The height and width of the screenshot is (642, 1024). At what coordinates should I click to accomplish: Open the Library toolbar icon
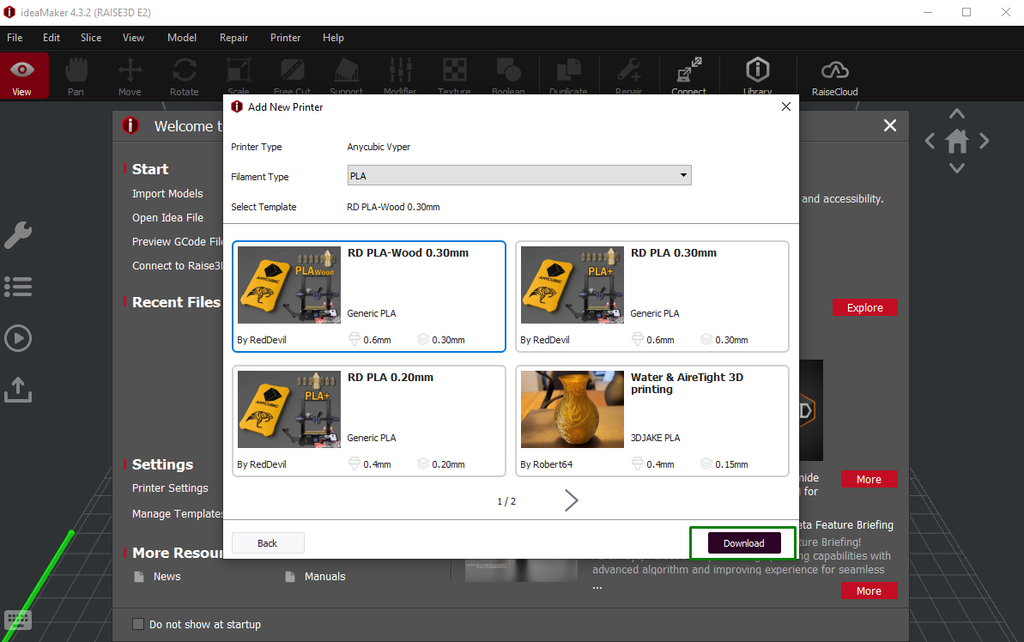pyautogui.click(x=758, y=76)
